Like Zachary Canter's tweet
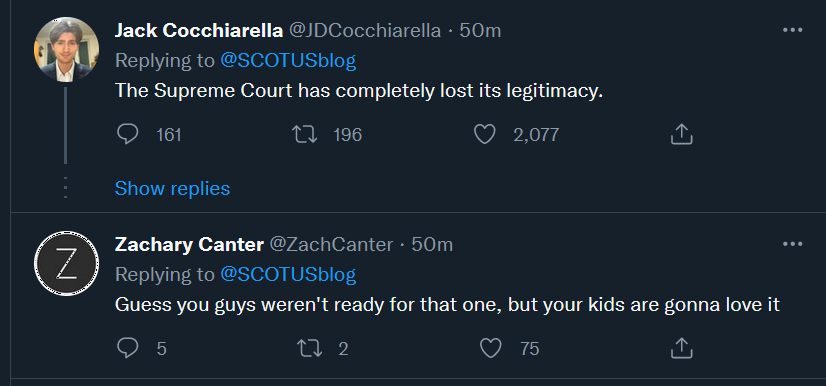826x386 pixels. (x=491, y=348)
